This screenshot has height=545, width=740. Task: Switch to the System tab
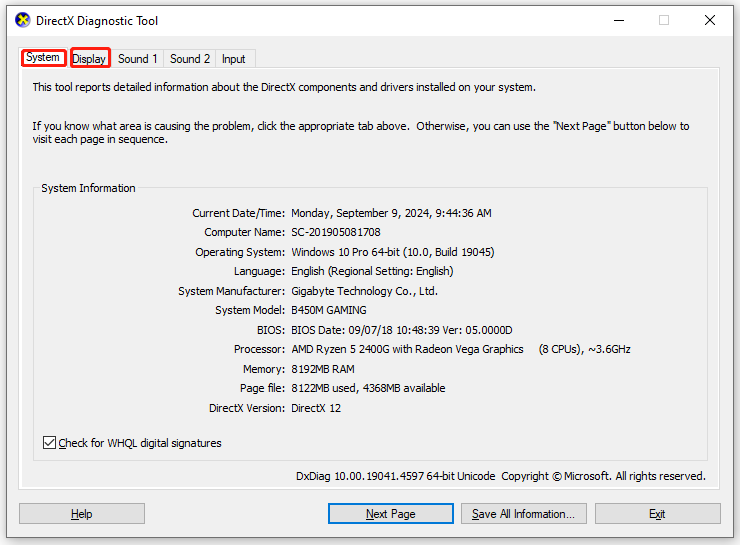(43, 58)
